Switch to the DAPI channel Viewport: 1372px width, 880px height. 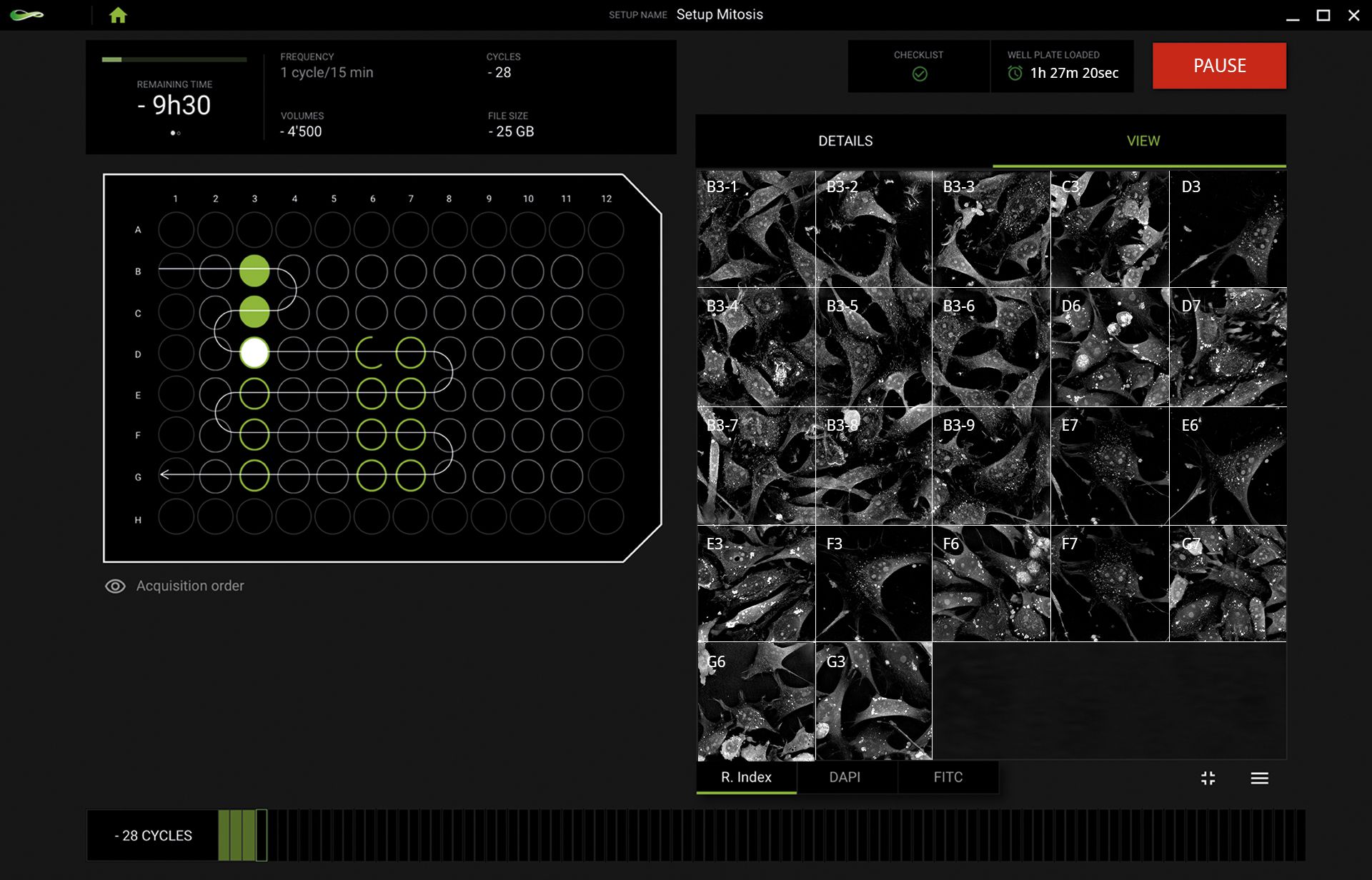[845, 777]
